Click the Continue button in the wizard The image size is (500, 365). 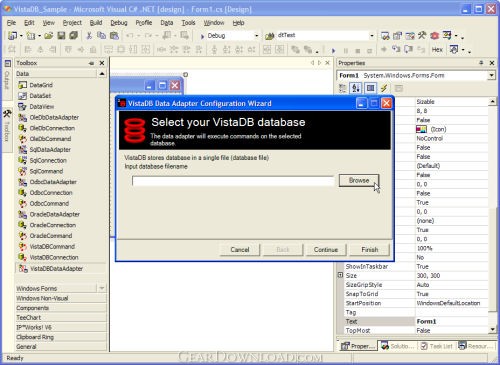(x=326, y=249)
